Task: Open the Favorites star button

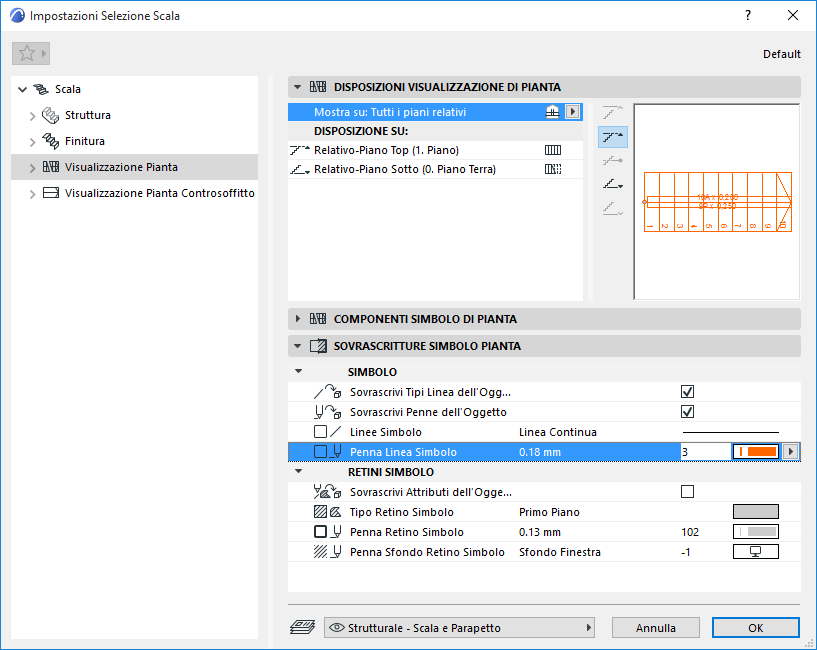Action: click(x=31, y=53)
